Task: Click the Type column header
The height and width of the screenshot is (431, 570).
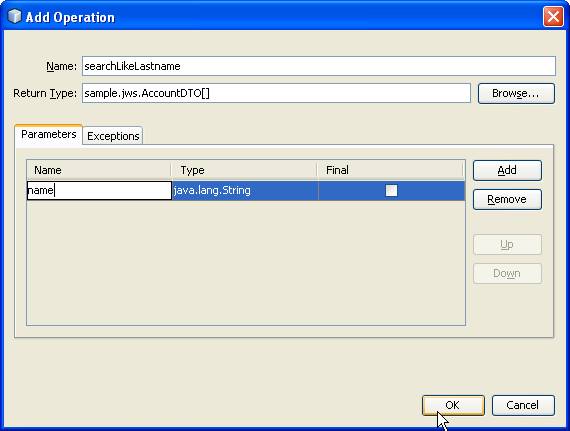Action: coord(244,170)
